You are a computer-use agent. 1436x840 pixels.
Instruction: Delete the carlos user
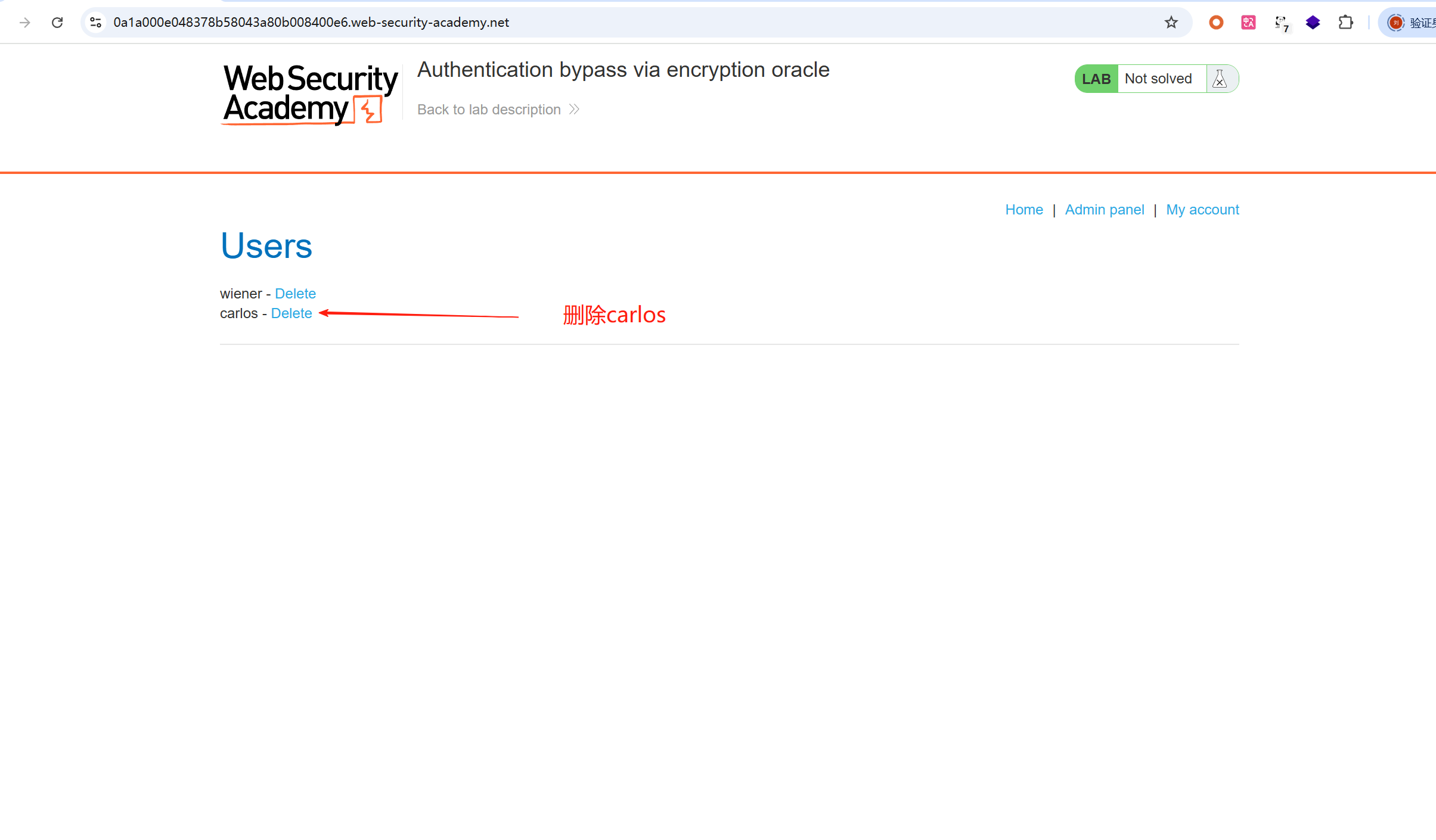coord(291,313)
